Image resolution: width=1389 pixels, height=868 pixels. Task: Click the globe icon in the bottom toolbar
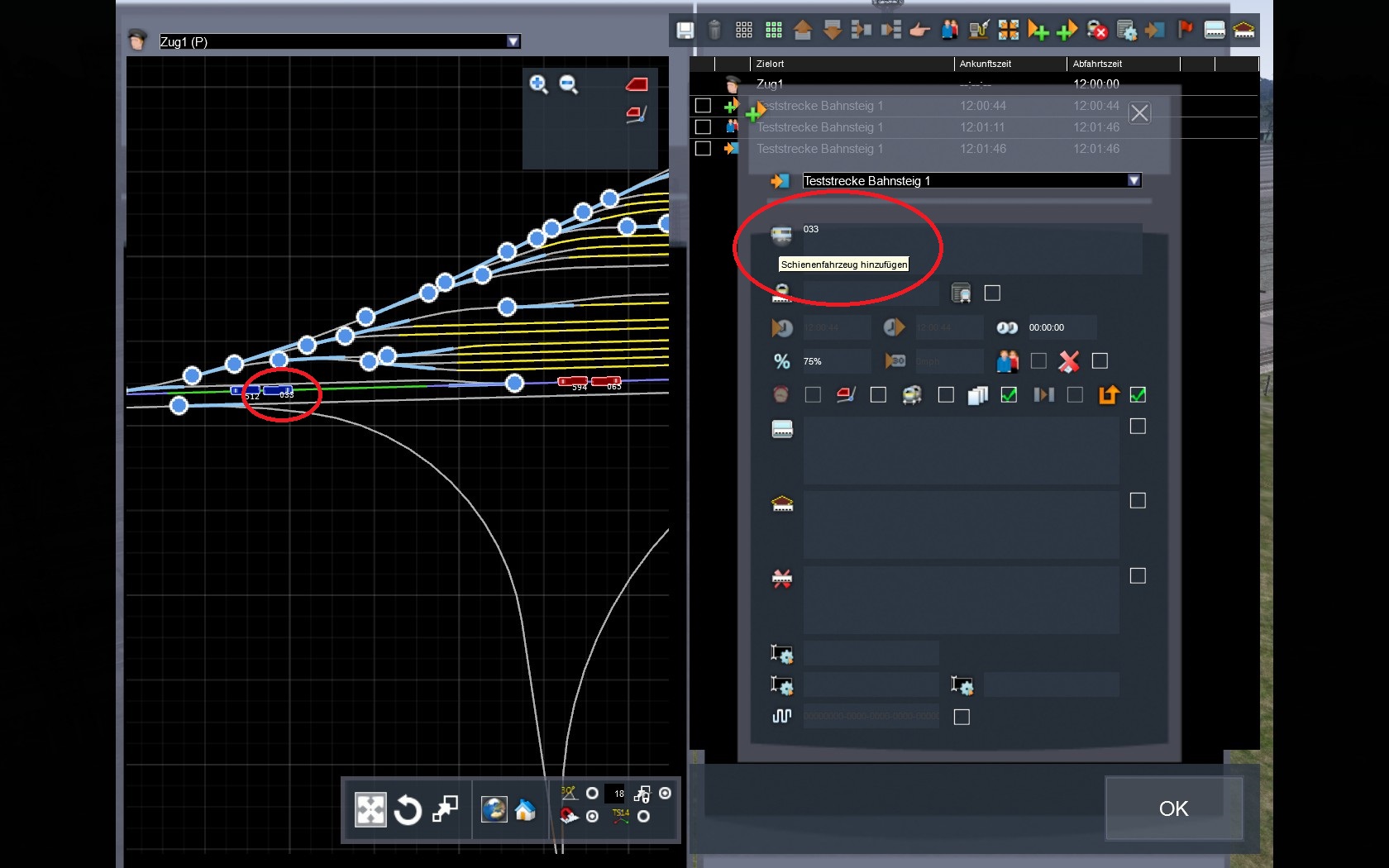pos(494,809)
